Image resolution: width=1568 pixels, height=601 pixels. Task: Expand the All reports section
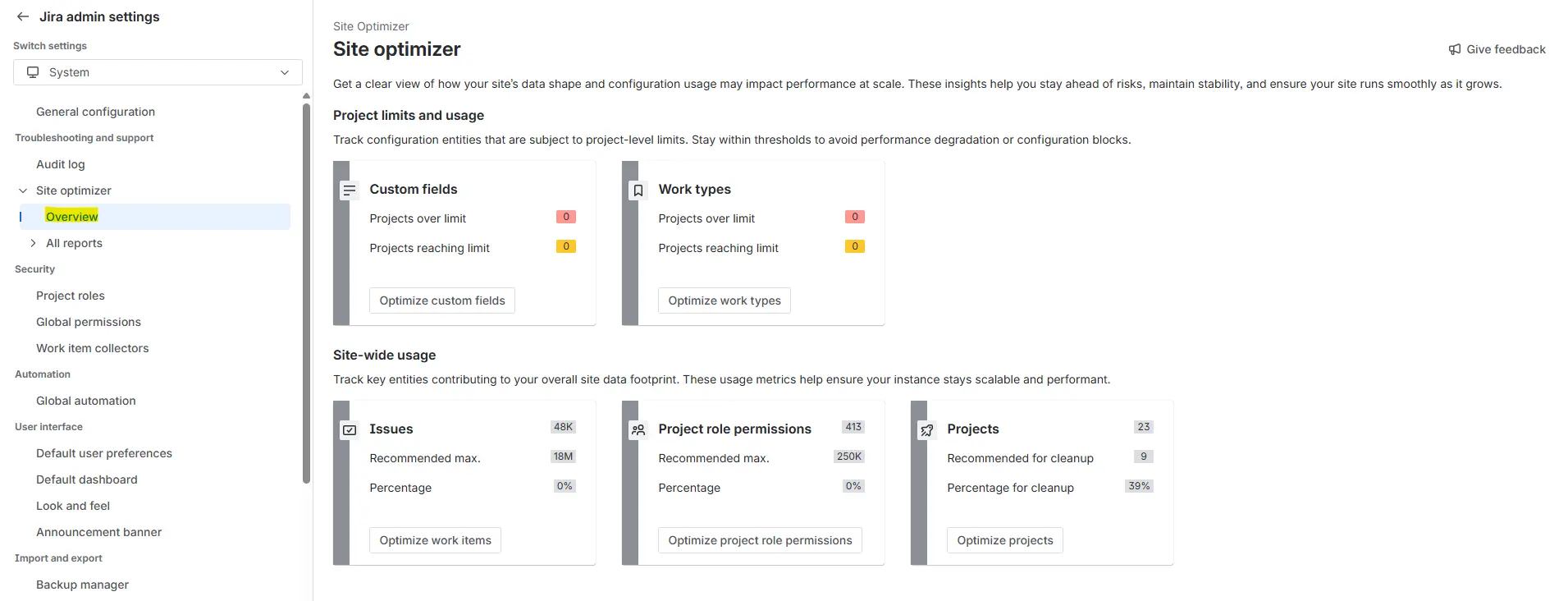point(33,243)
